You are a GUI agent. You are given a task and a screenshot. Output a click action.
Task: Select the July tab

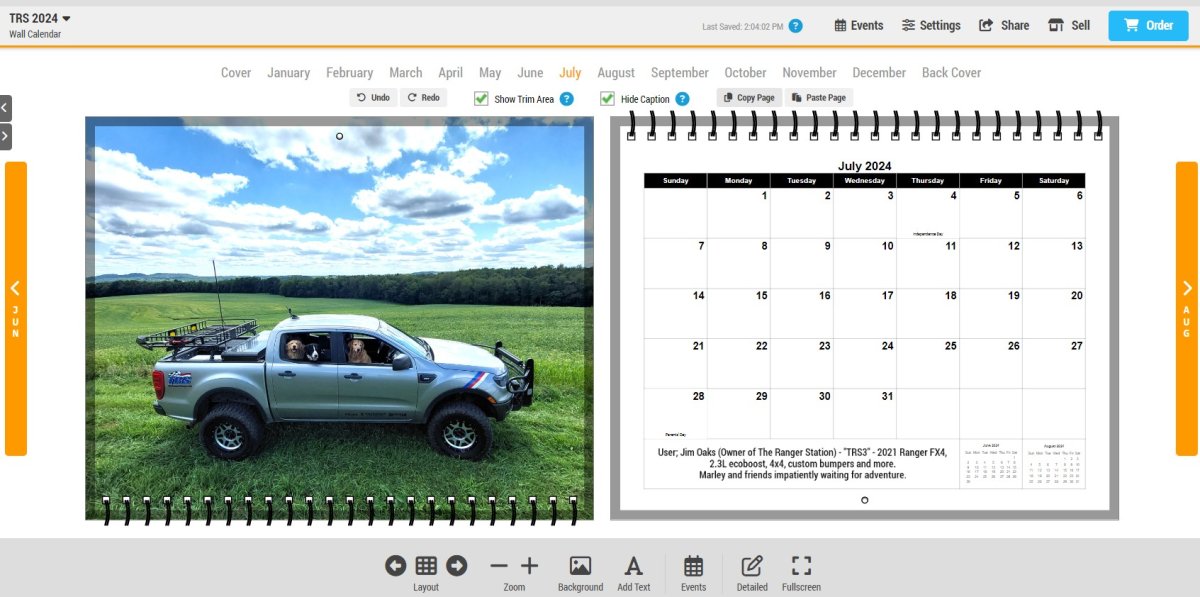[x=570, y=73]
